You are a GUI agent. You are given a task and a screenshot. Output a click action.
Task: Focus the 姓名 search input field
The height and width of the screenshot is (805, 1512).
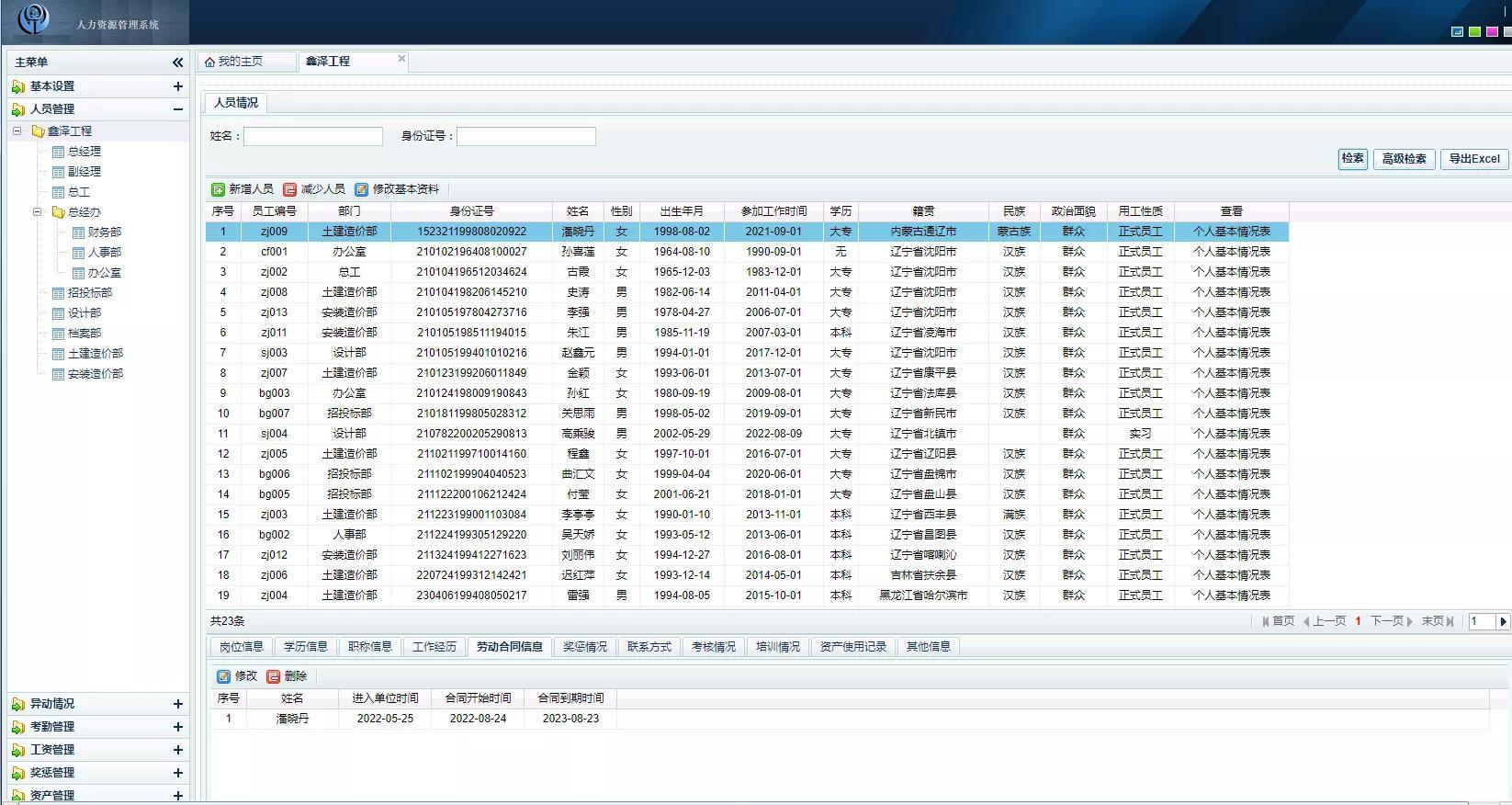[312, 136]
